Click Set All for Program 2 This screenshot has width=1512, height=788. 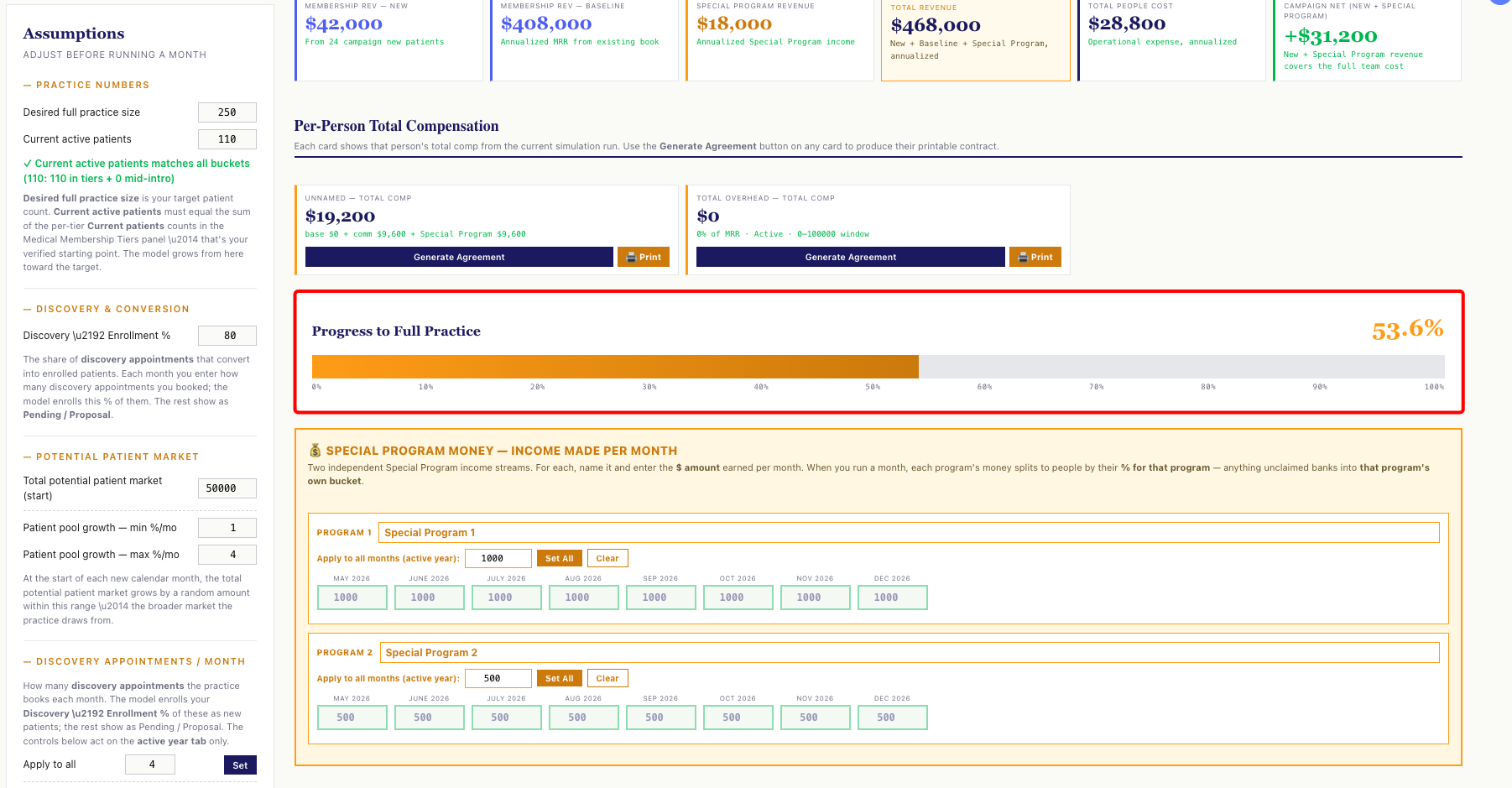point(559,678)
